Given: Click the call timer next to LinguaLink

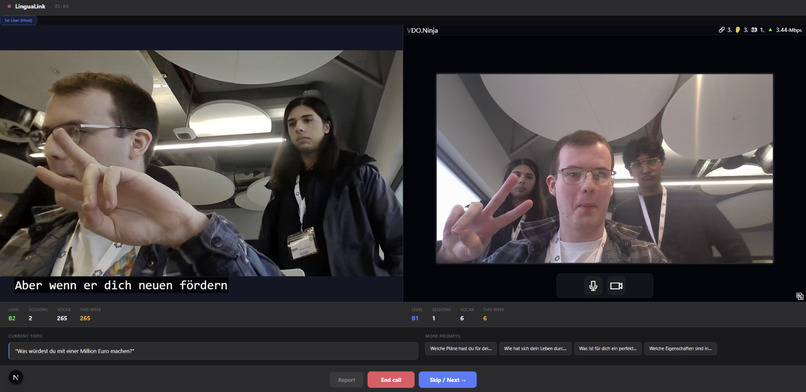Looking at the screenshot, I should 61,6.
